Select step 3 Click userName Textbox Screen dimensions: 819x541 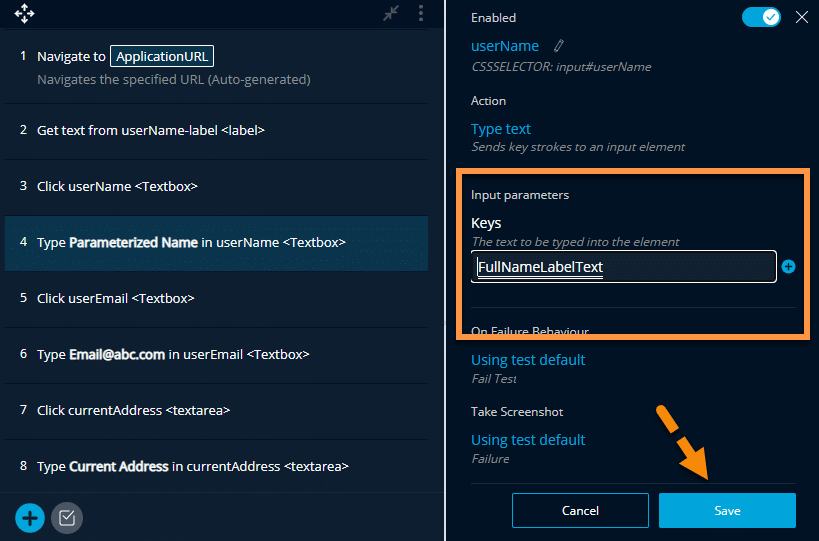(x=216, y=186)
